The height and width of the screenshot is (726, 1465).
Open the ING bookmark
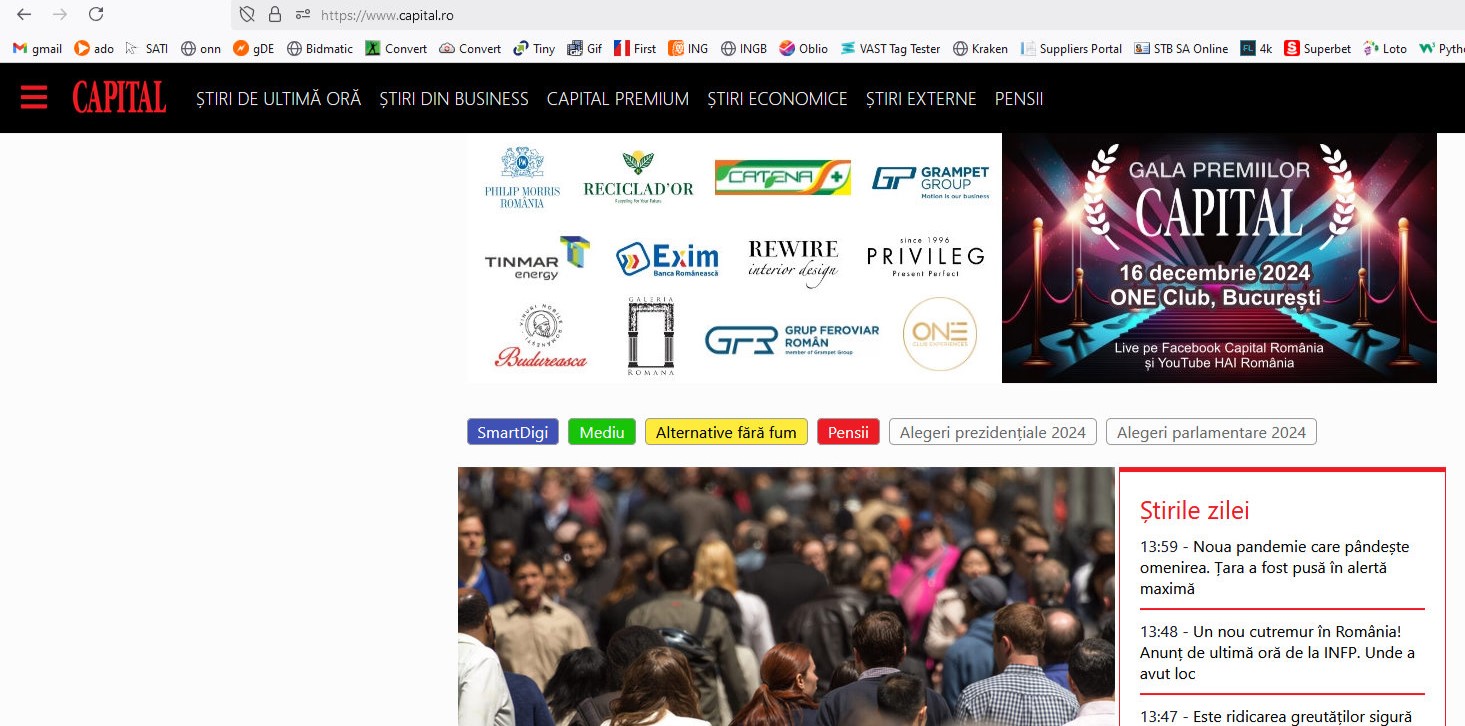[x=689, y=48]
